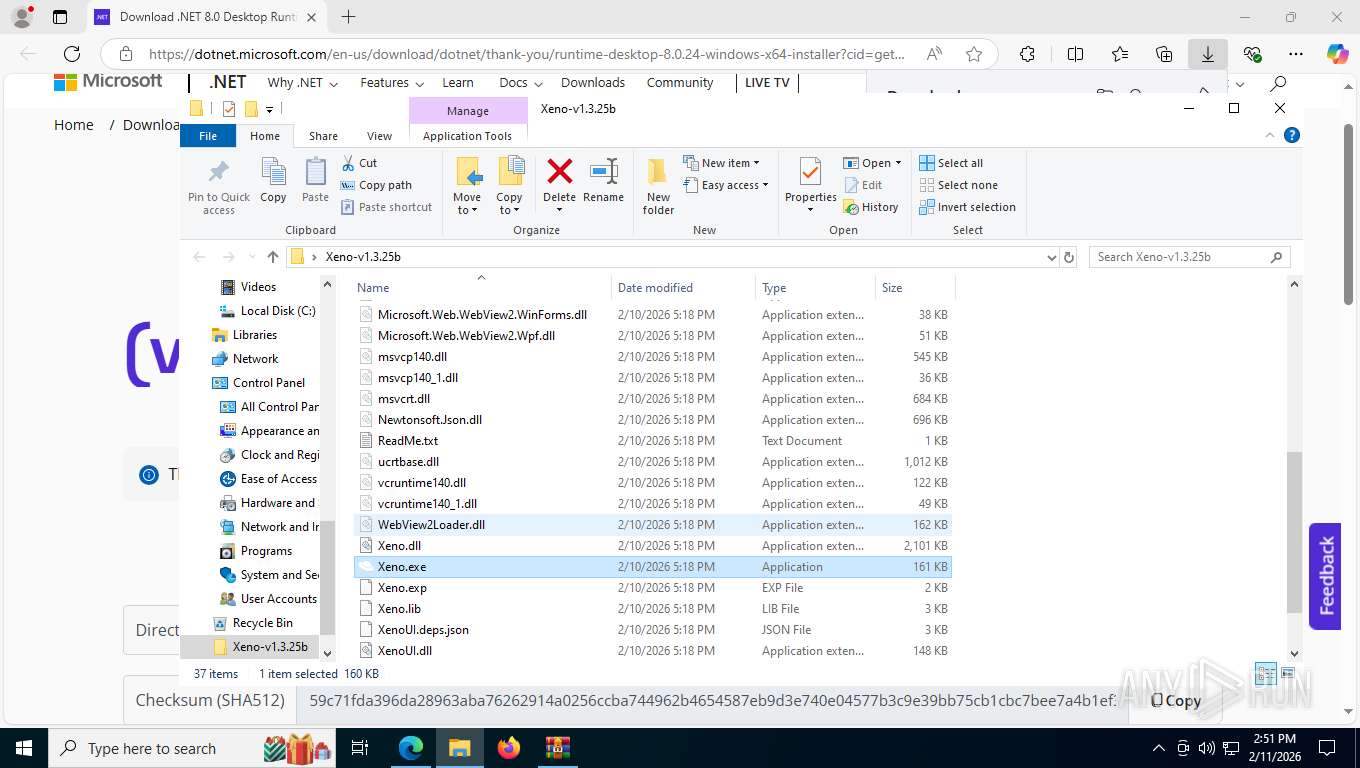Image resolution: width=1360 pixels, height=768 pixels.
Task: Open the File ribbon tab
Action: (208, 136)
